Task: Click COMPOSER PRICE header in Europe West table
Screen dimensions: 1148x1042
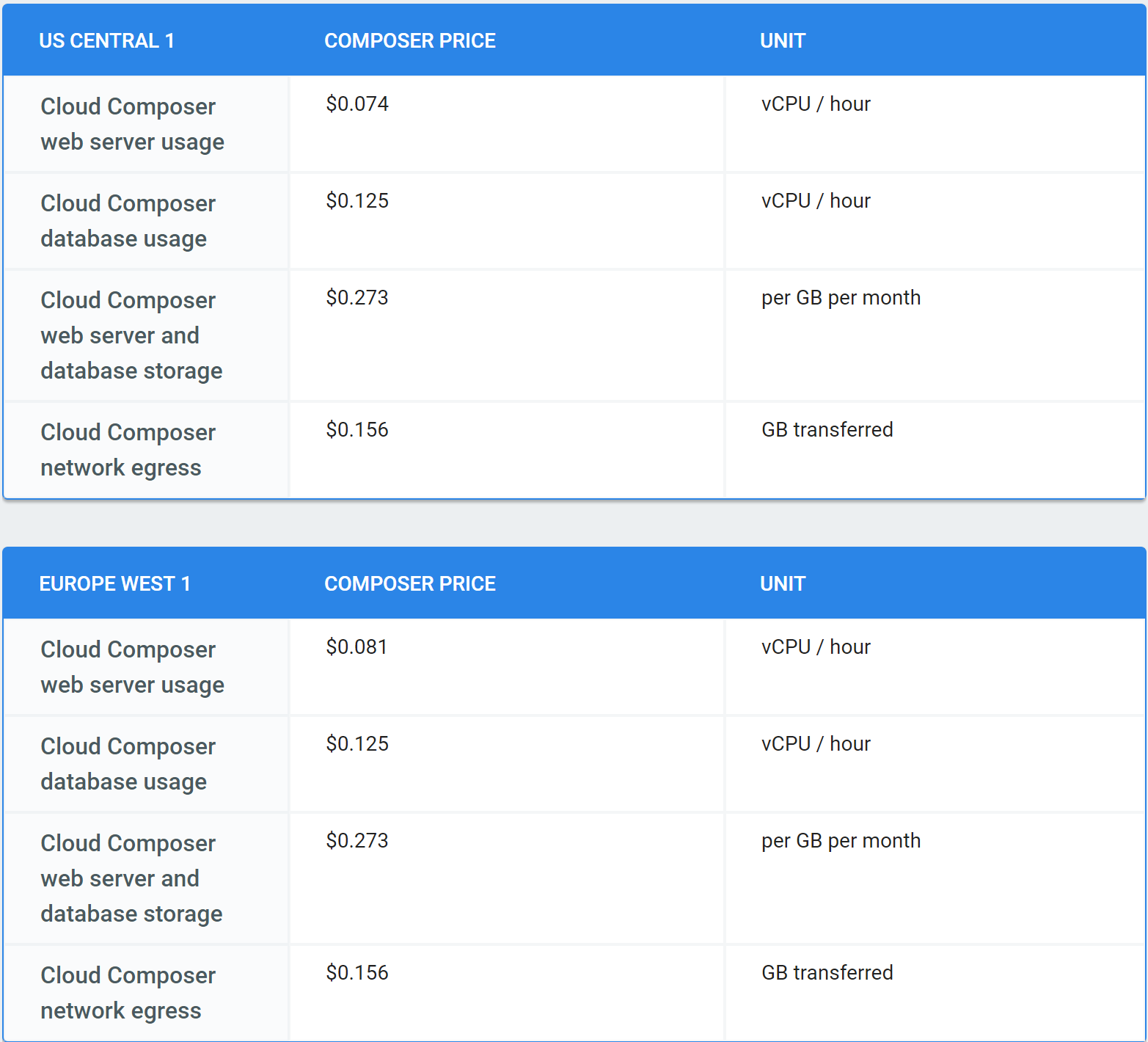Action: [410, 584]
